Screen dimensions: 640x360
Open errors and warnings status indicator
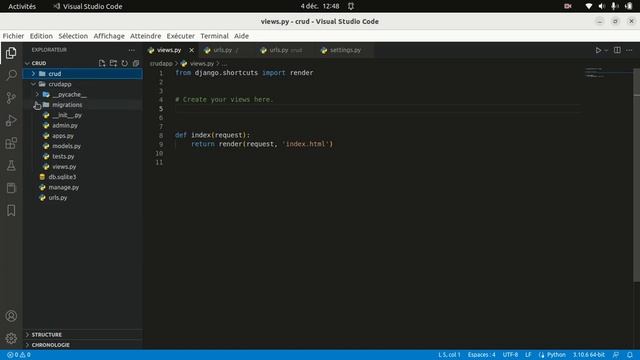[19, 355]
